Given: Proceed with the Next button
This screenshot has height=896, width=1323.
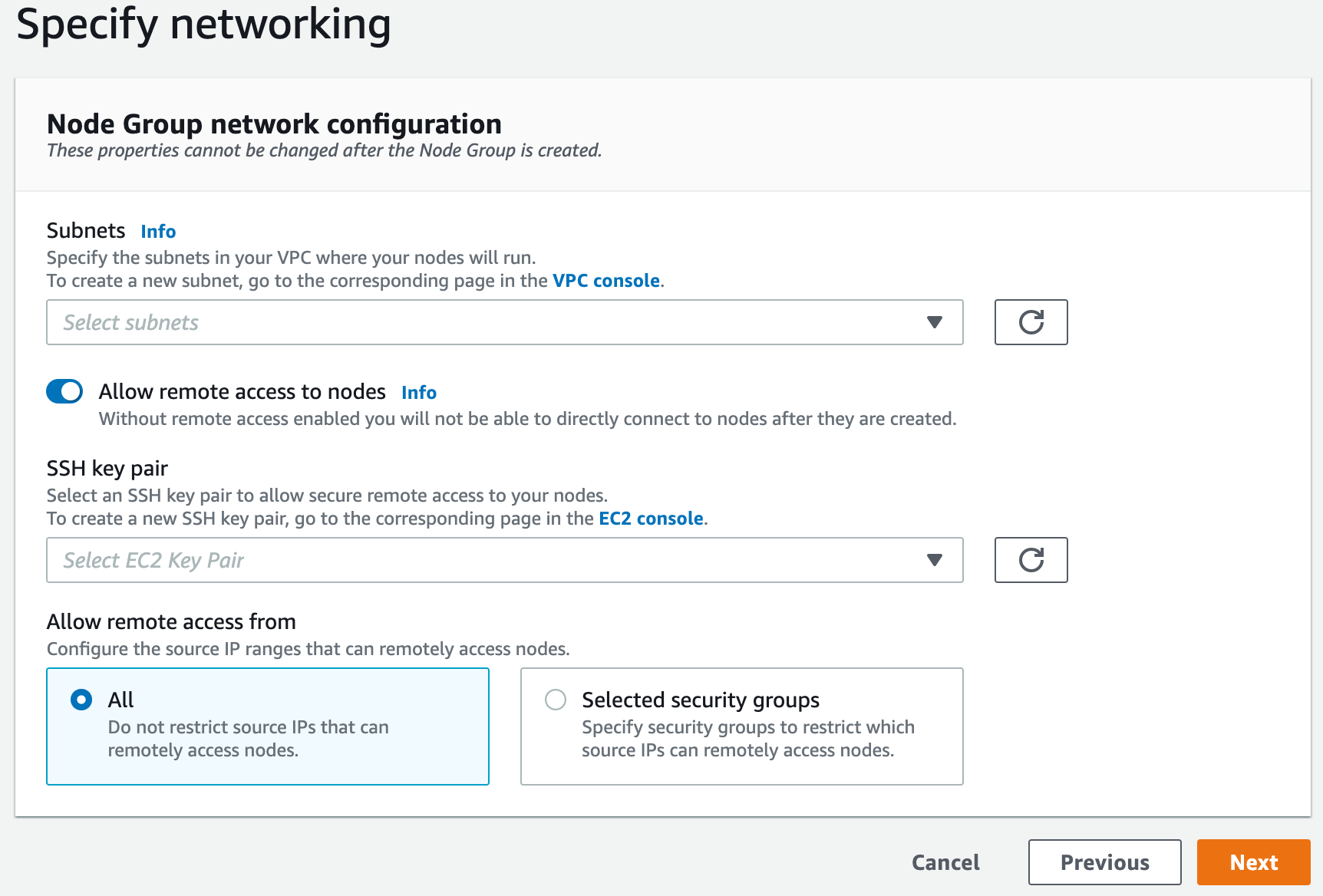Looking at the screenshot, I should coord(1254,862).
